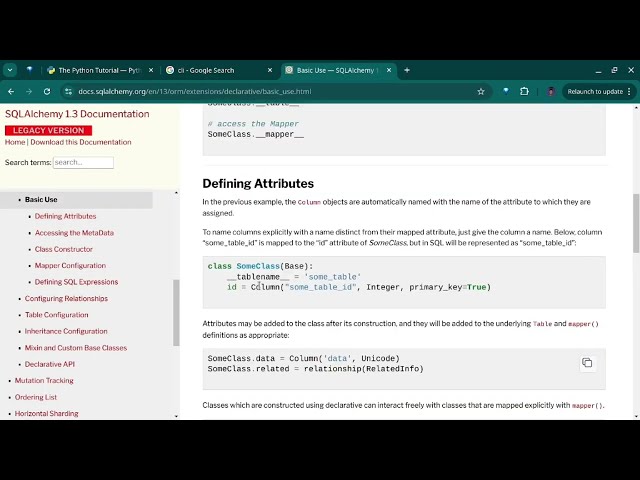The width and height of the screenshot is (640, 480).
Task: Click the Search terms input field
Action: click(x=83, y=162)
